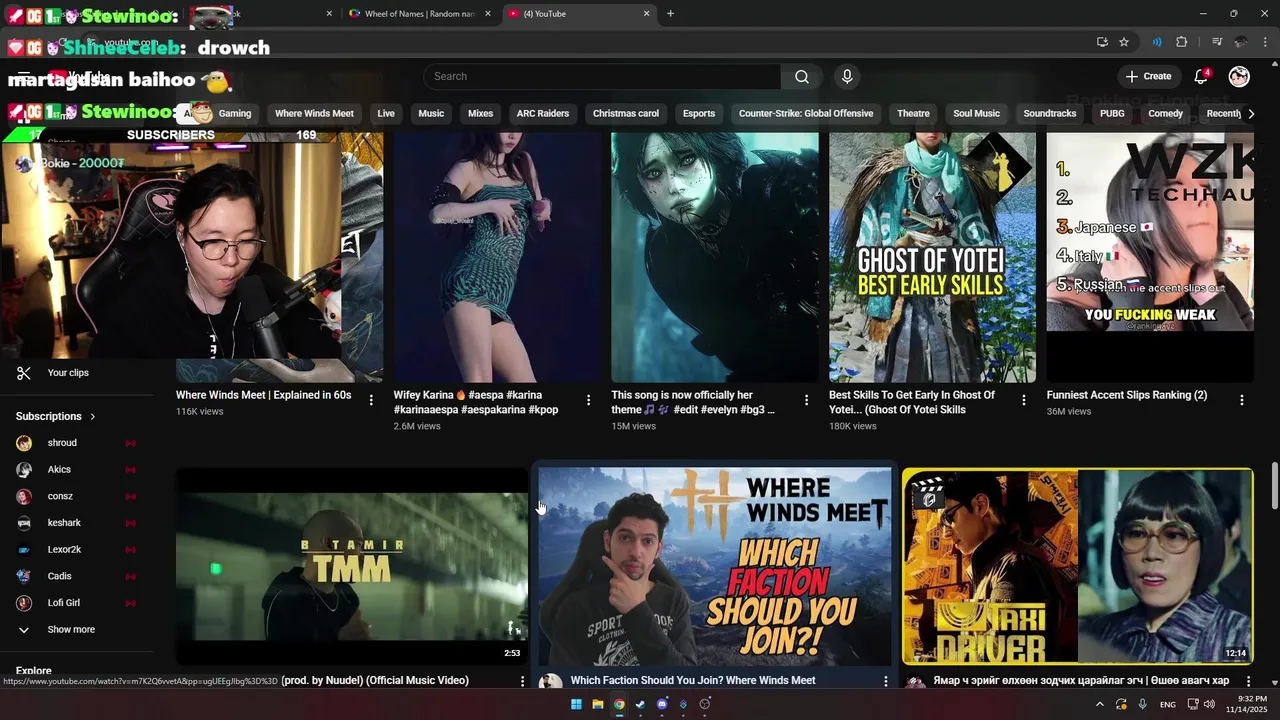Play the Evelyn bg3 theme short thumbnail
The width and height of the screenshot is (1280, 720).
click(x=715, y=257)
